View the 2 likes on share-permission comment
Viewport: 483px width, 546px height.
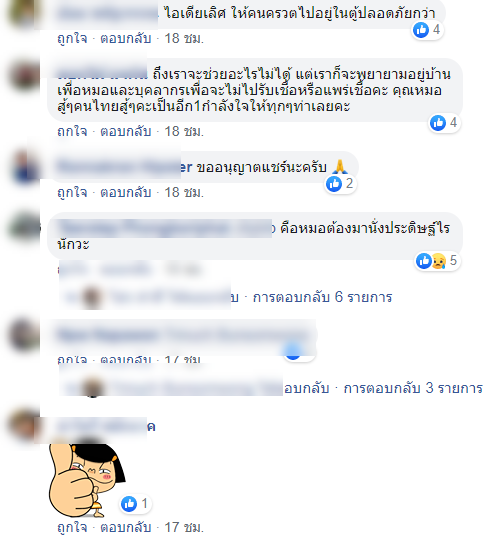pyautogui.click(x=340, y=184)
